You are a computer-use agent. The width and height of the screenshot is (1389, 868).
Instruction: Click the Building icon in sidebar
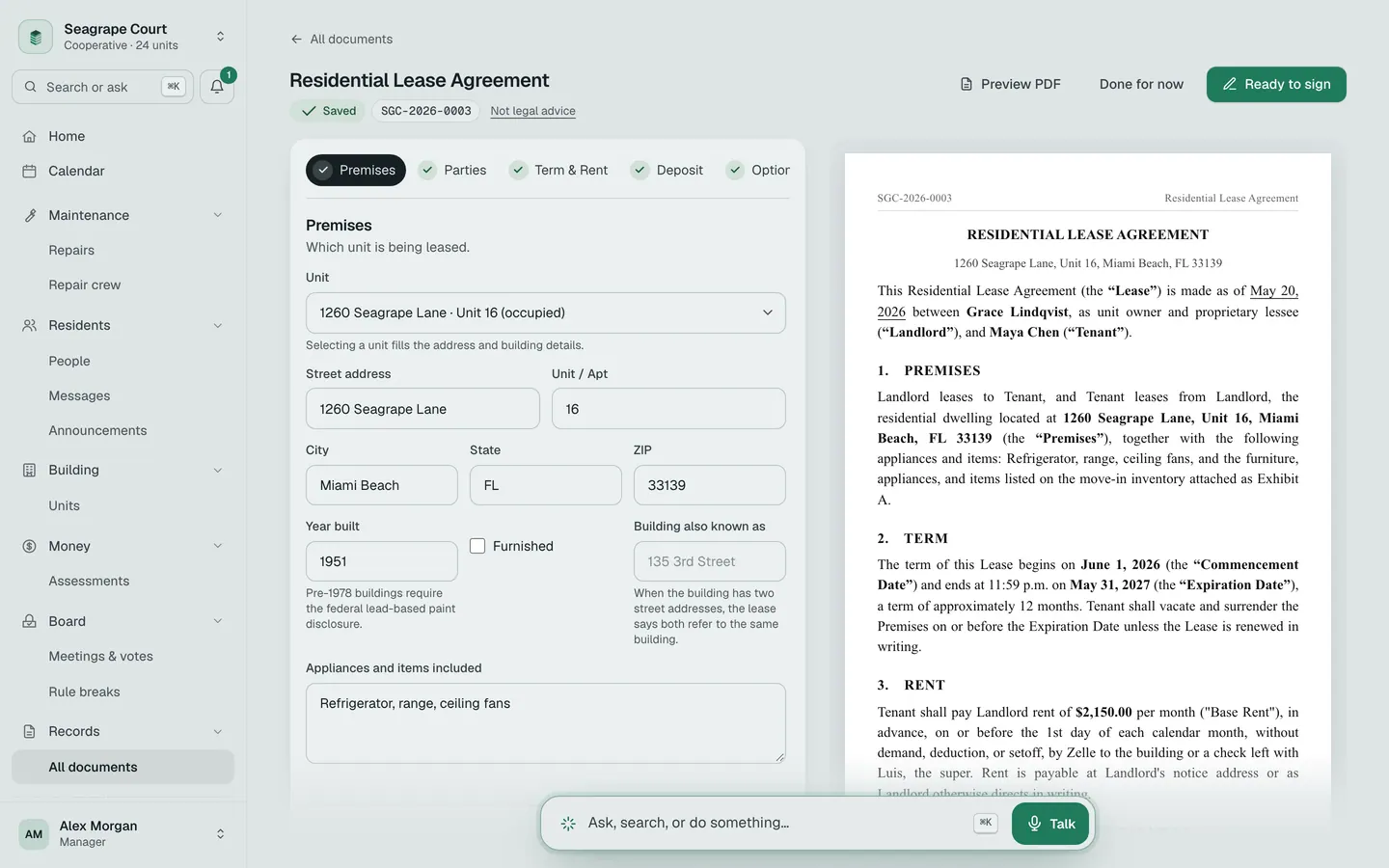click(x=30, y=470)
